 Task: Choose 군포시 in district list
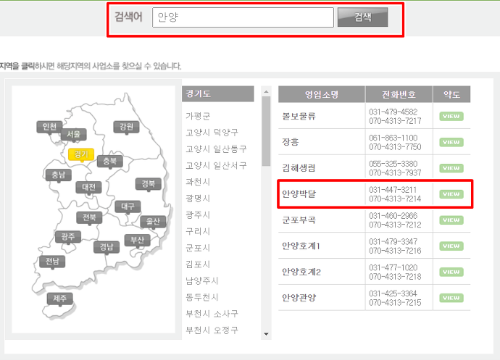(x=198, y=248)
